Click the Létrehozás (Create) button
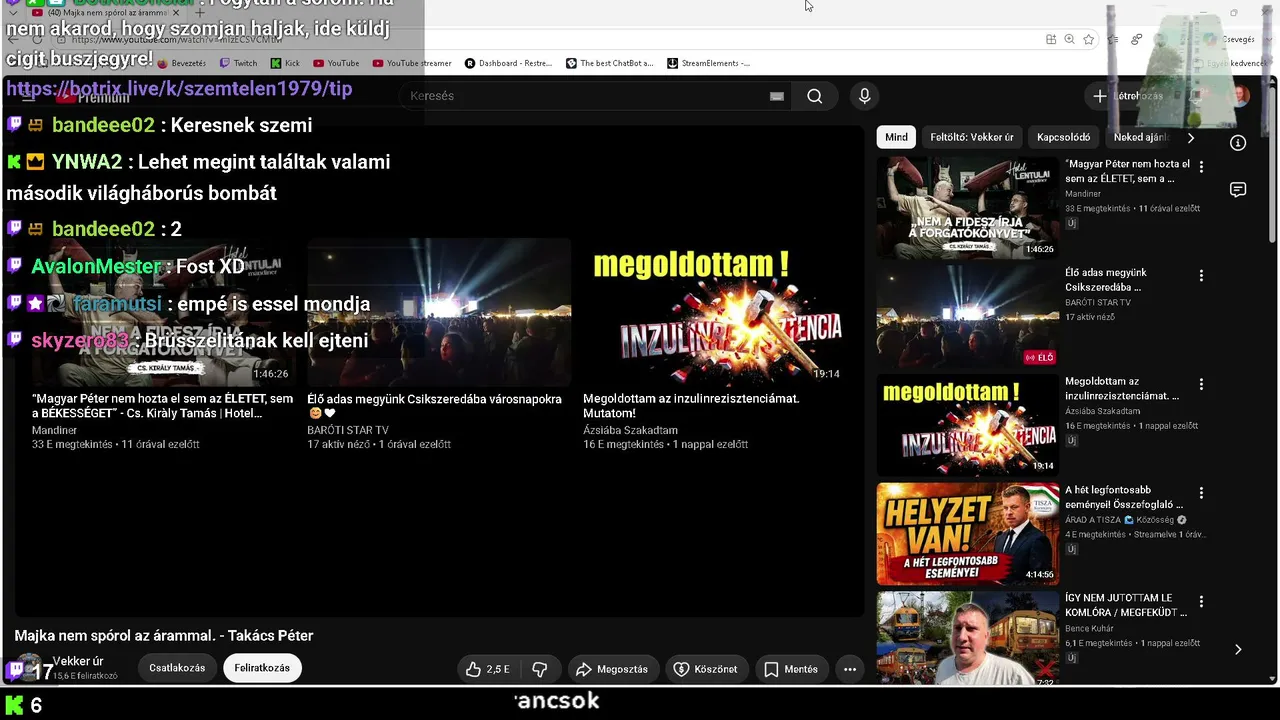This screenshot has width=1280, height=720. tap(1129, 96)
